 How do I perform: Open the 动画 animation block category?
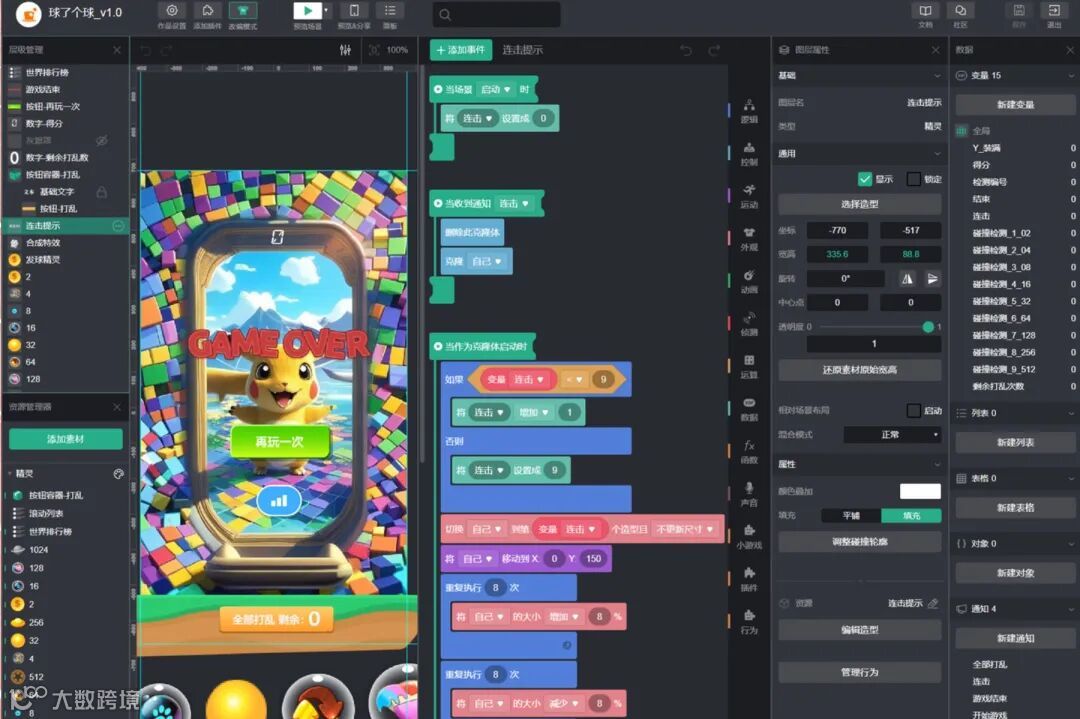[749, 281]
